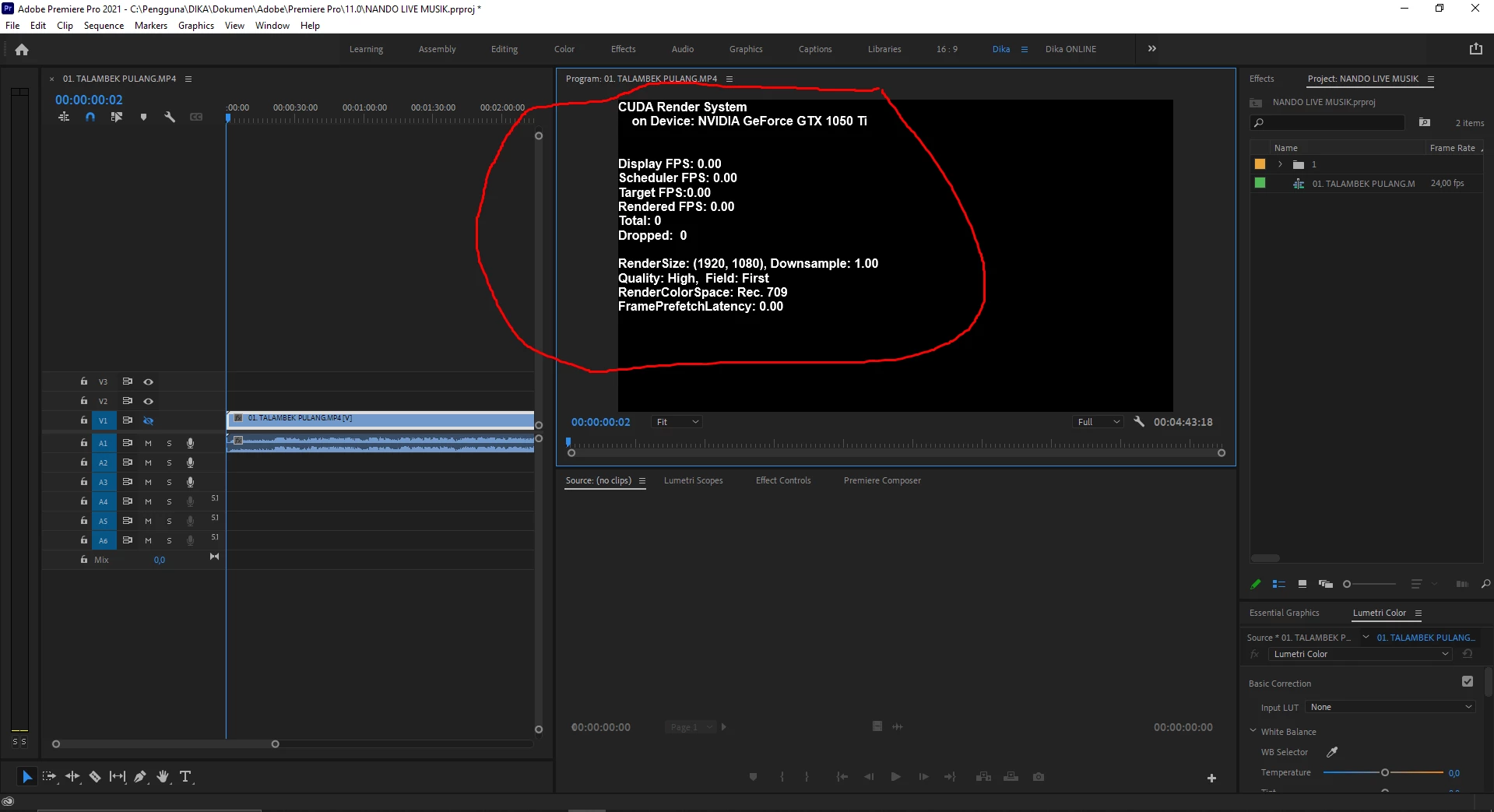Toggle V2 track output eye
1494x812 pixels.
[x=149, y=401]
